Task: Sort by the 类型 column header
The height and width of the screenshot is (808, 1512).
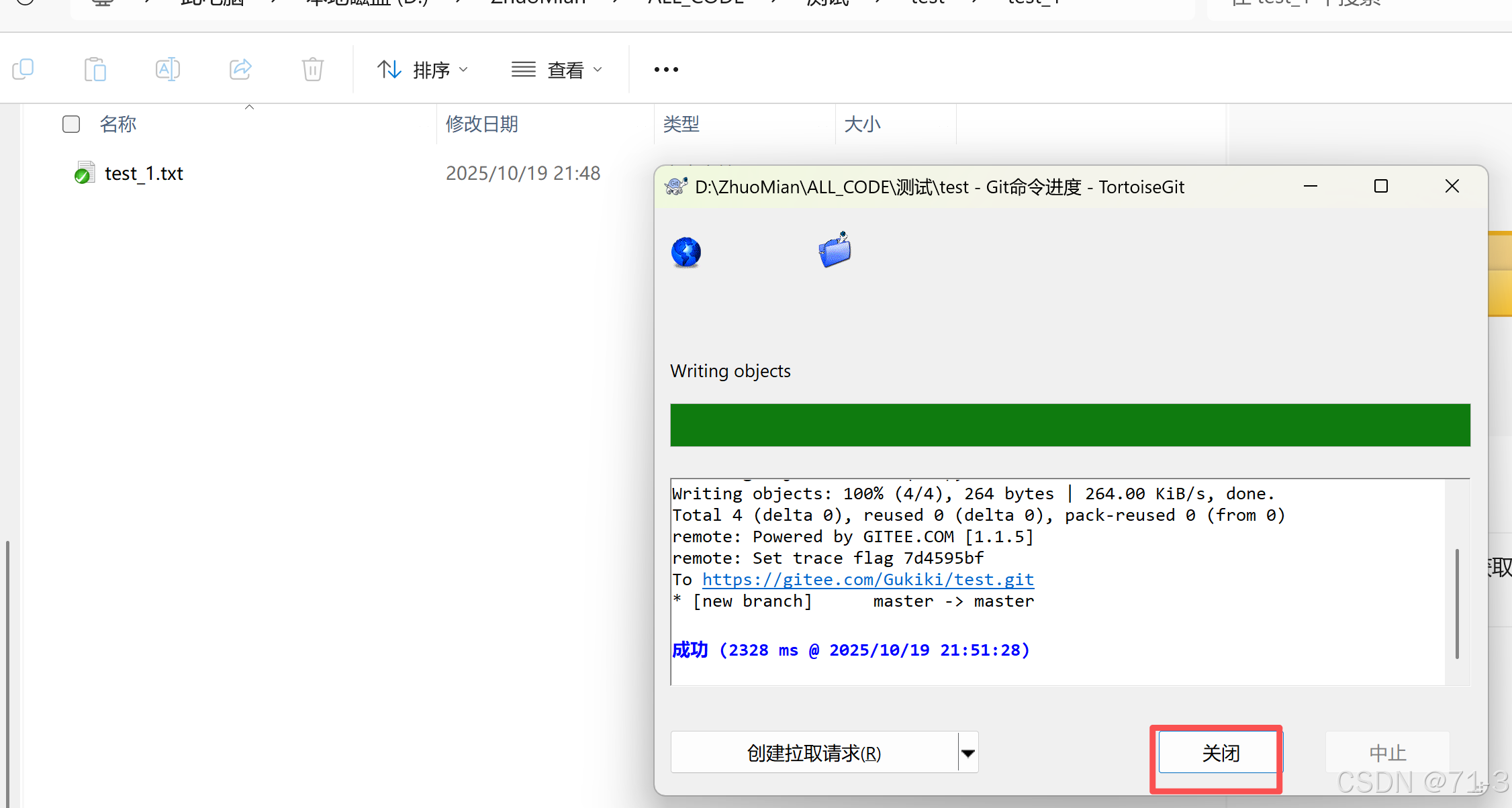Action: pos(681,124)
